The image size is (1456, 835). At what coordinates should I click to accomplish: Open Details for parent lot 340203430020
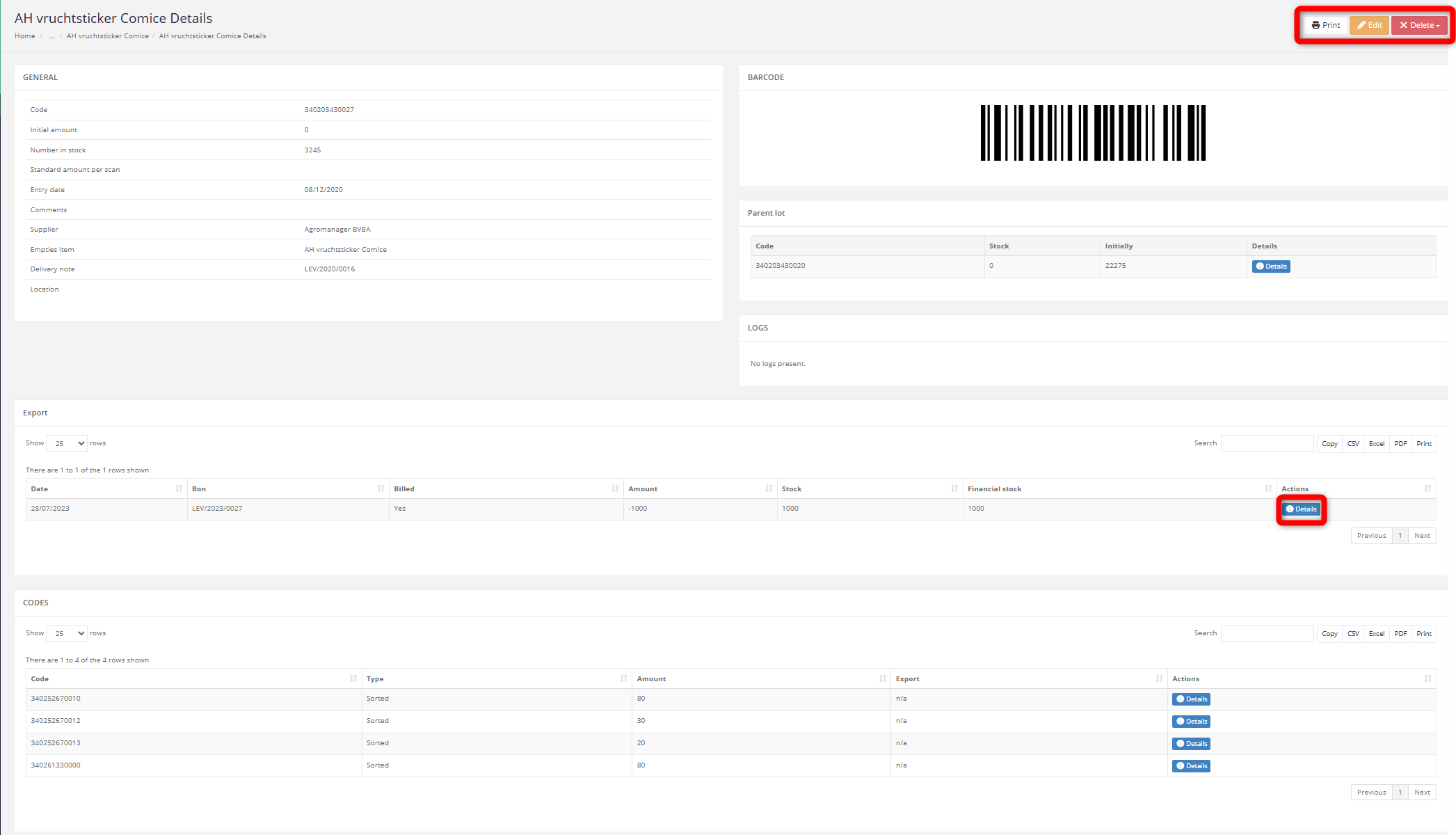point(1271,267)
